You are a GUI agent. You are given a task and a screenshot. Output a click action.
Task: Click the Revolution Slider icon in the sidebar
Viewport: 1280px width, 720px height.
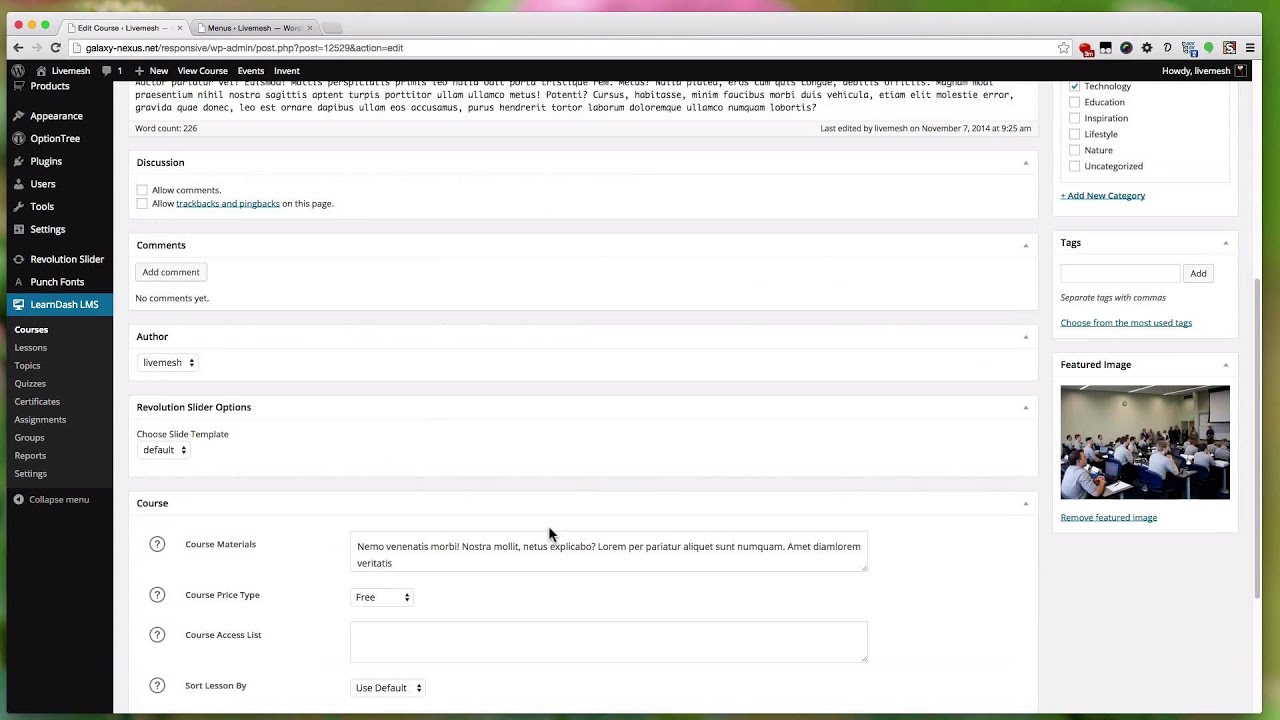[19, 259]
